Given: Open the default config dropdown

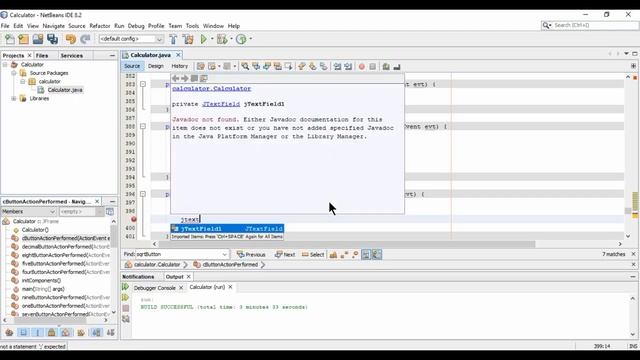Looking at the screenshot, I should (159, 39).
